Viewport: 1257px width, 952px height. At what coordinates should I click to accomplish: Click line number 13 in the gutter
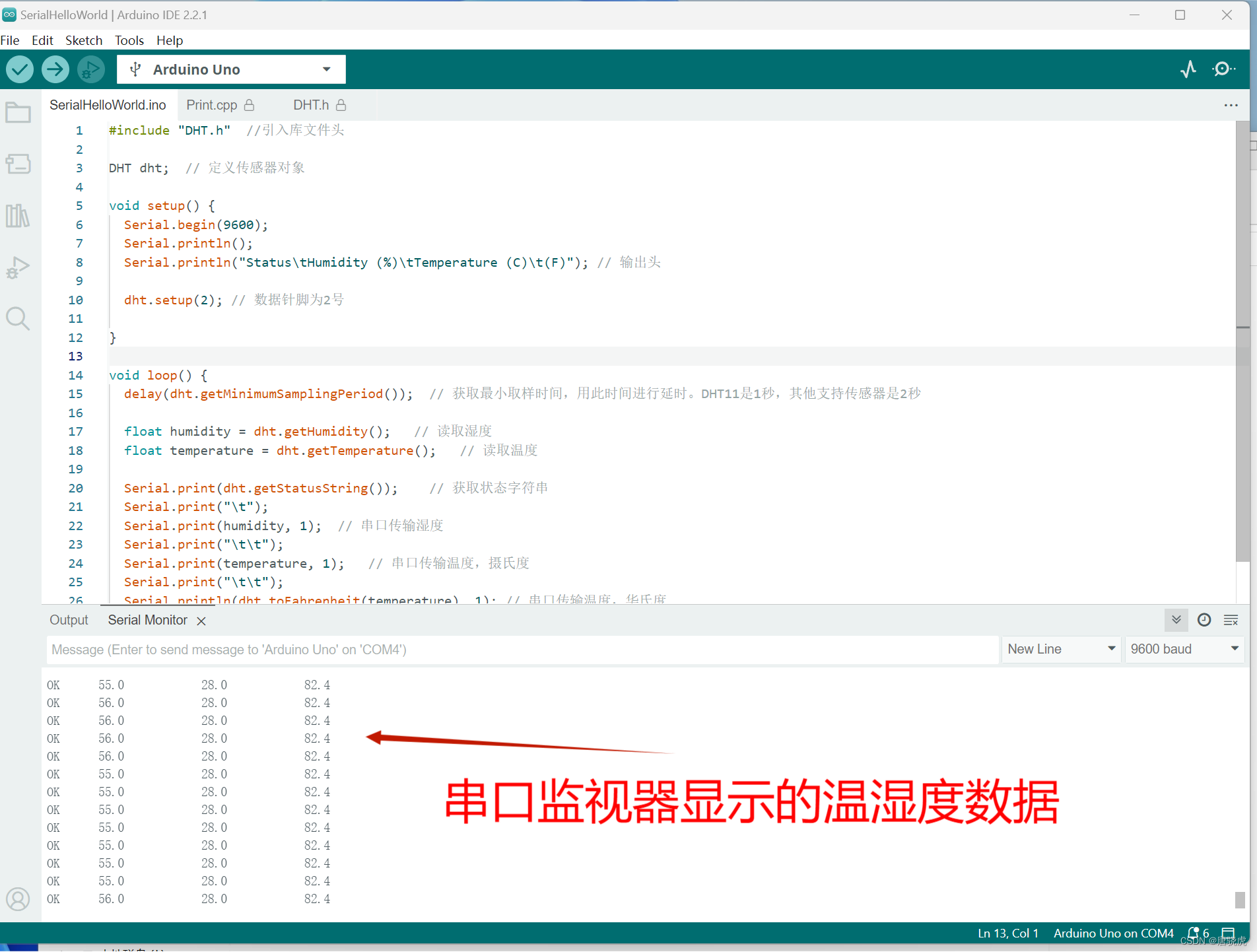pos(76,357)
